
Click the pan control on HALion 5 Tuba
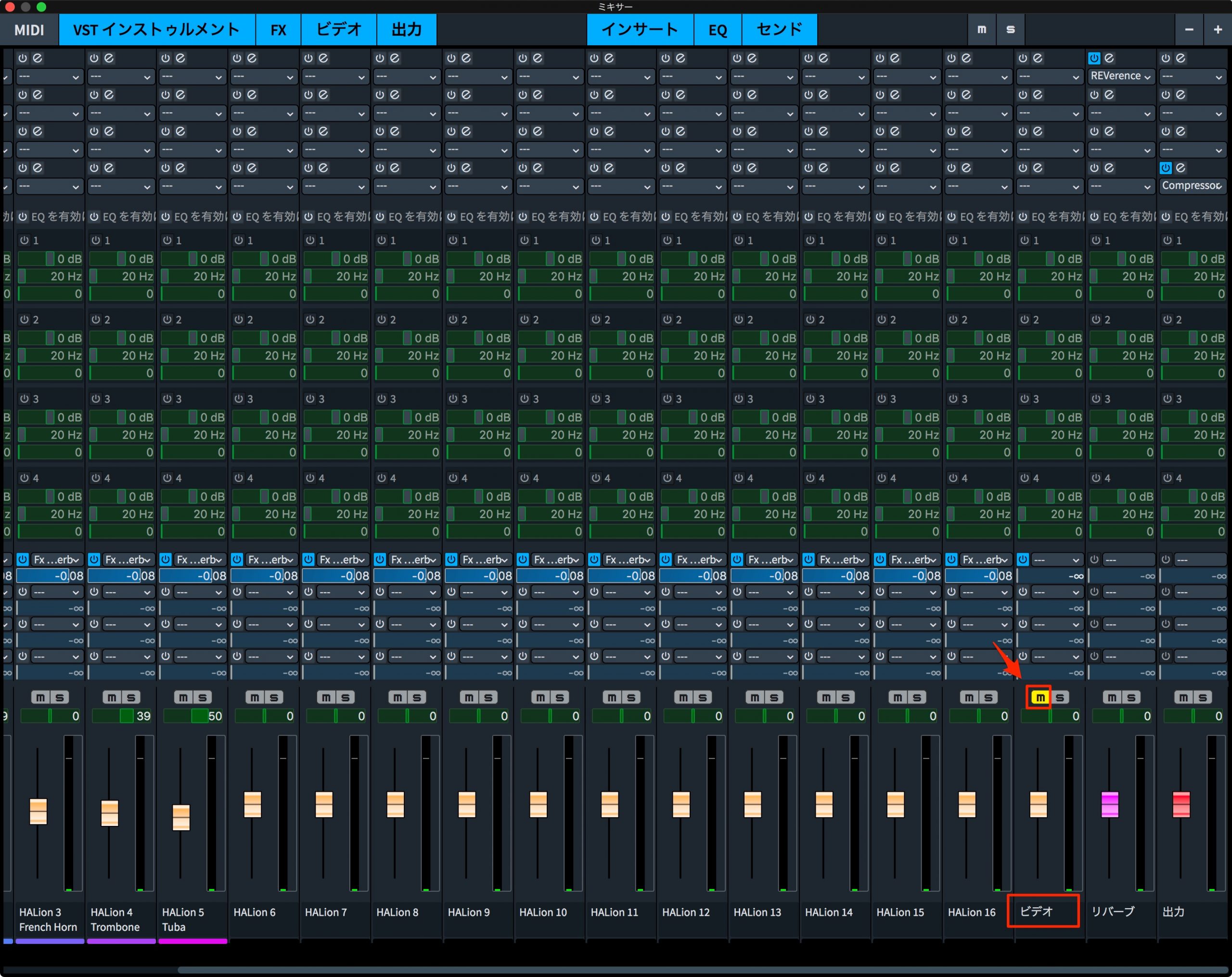pyautogui.click(x=193, y=716)
